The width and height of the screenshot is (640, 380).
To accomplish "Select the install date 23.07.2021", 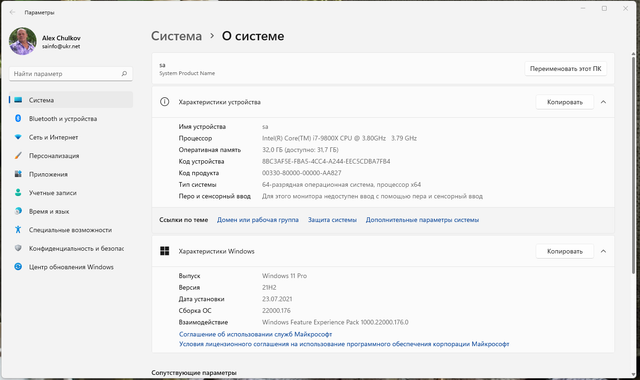I will coord(277,299).
